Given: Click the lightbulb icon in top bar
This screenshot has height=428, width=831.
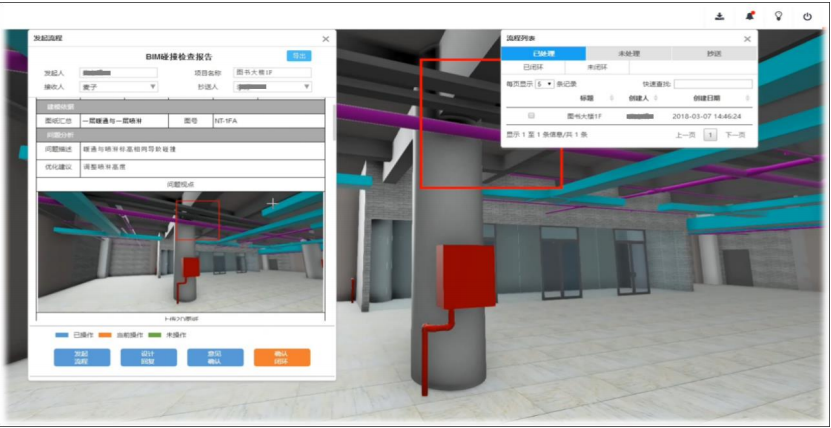Looking at the screenshot, I should pos(779,16).
